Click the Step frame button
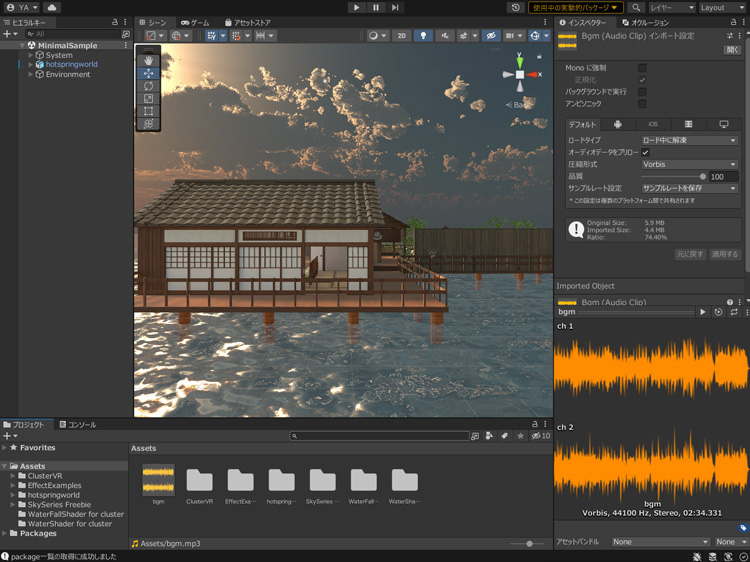750x562 pixels. (395, 7)
